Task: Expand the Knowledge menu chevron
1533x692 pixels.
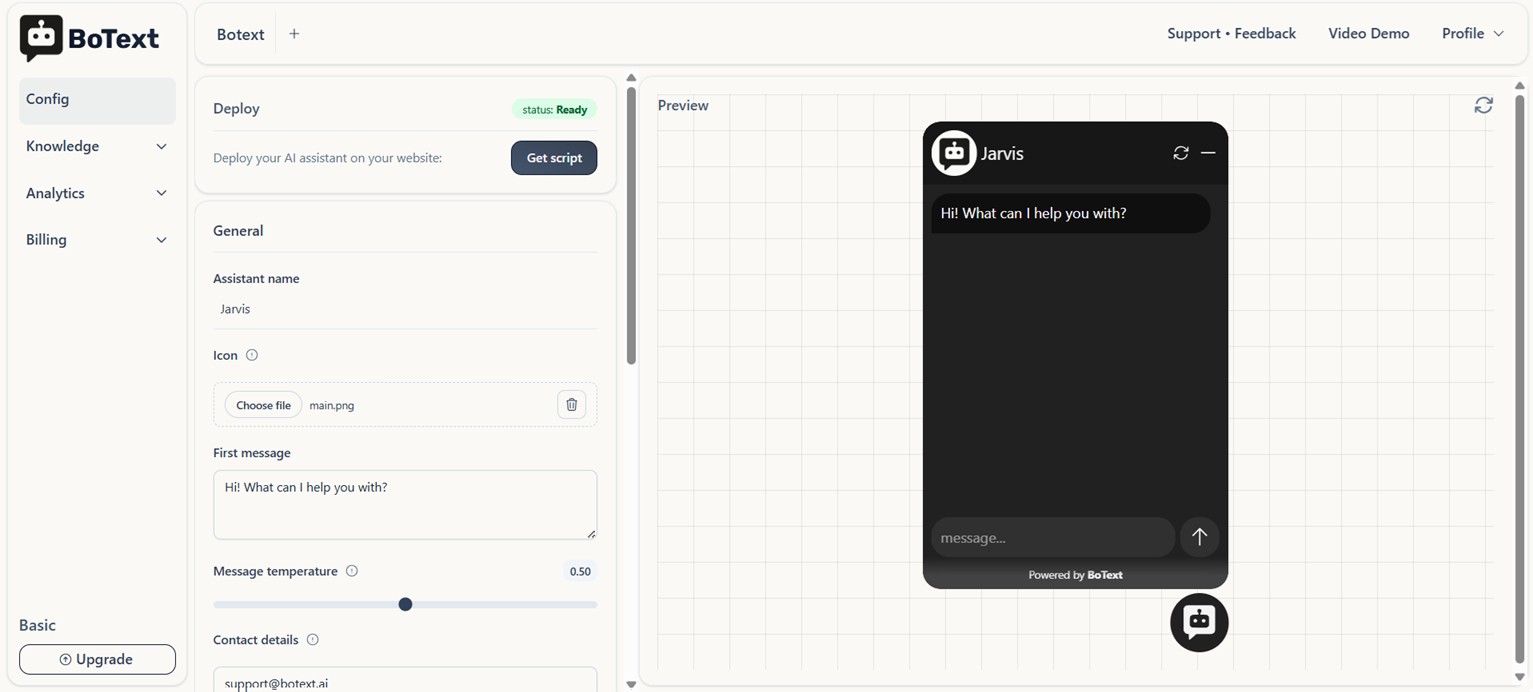Action: [x=161, y=147]
